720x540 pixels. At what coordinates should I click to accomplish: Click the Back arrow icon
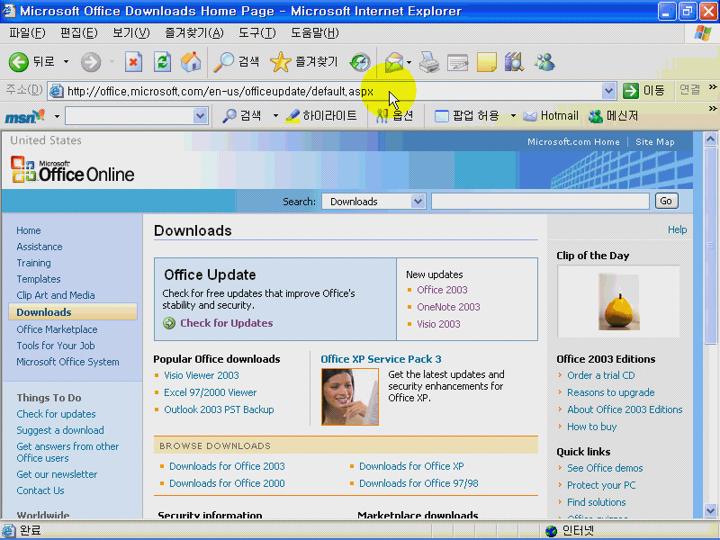coord(18,62)
